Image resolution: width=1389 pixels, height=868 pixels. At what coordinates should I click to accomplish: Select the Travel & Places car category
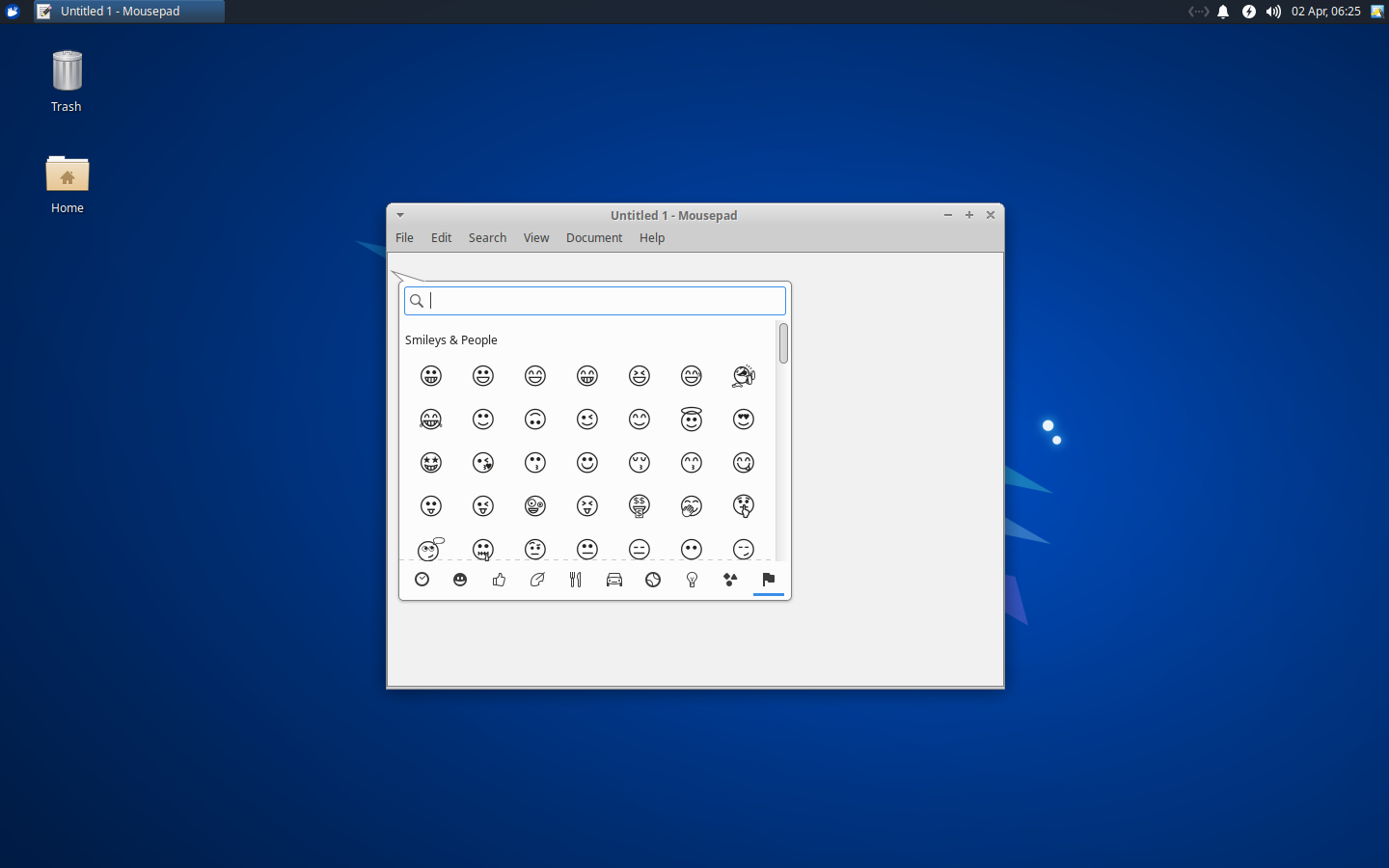coord(614,580)
